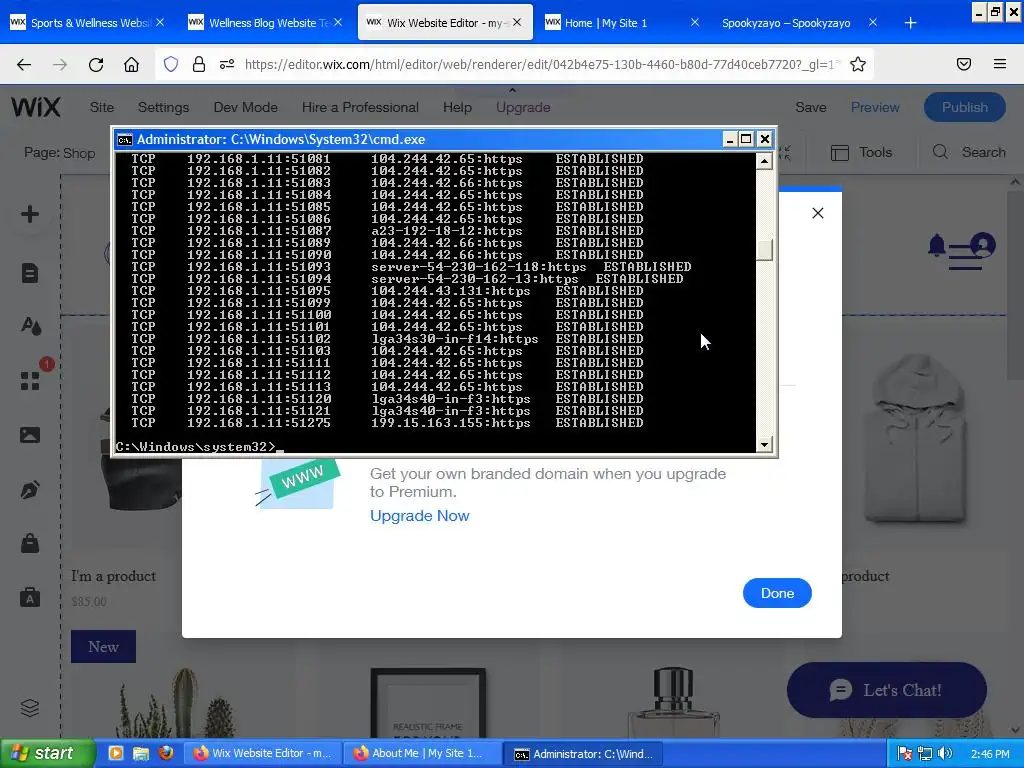Click the network icon in system tray
This screenshot has width=1024, height=768.
coord(925,753)
